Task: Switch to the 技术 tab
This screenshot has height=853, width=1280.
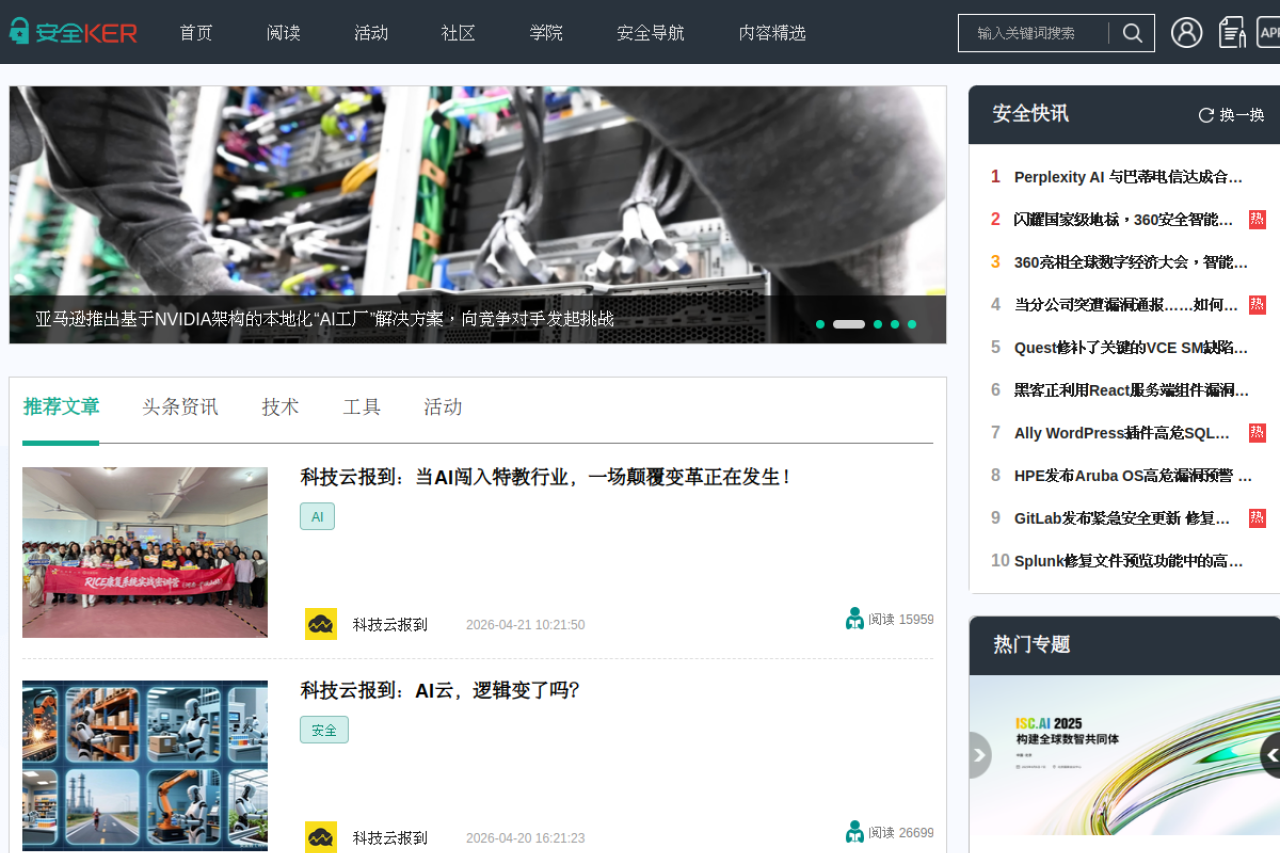Action: pyautogui.click(x=280, y=407)
